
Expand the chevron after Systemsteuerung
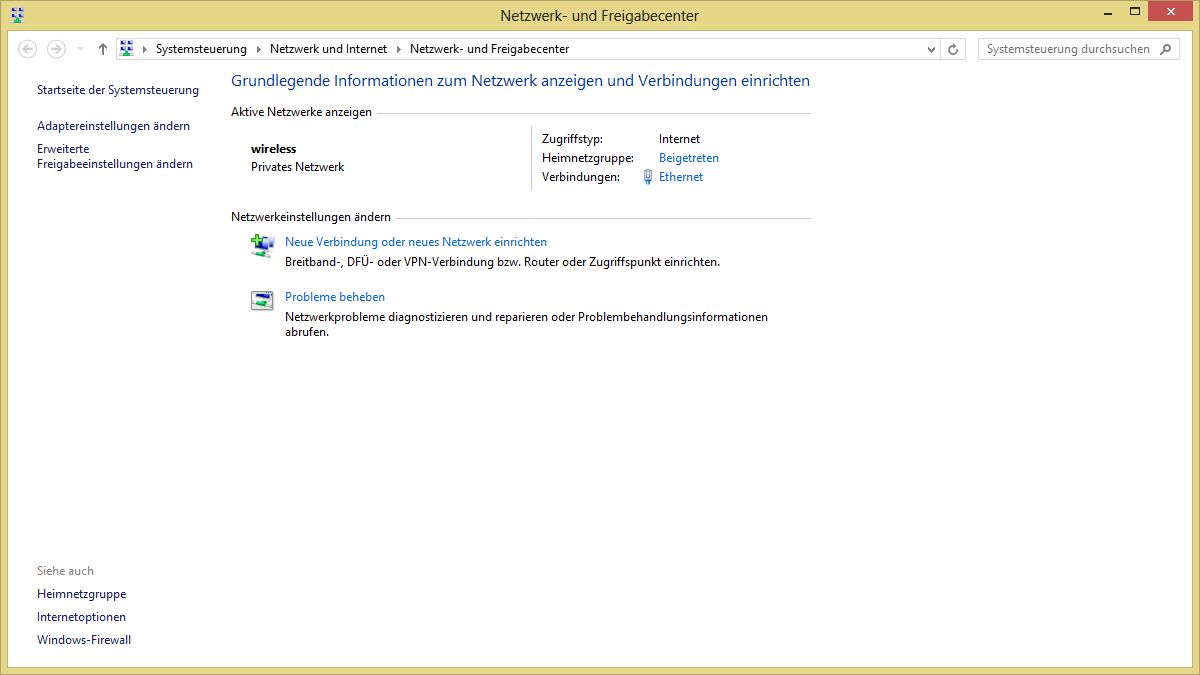pyautogui.click(x=258, y=49)
